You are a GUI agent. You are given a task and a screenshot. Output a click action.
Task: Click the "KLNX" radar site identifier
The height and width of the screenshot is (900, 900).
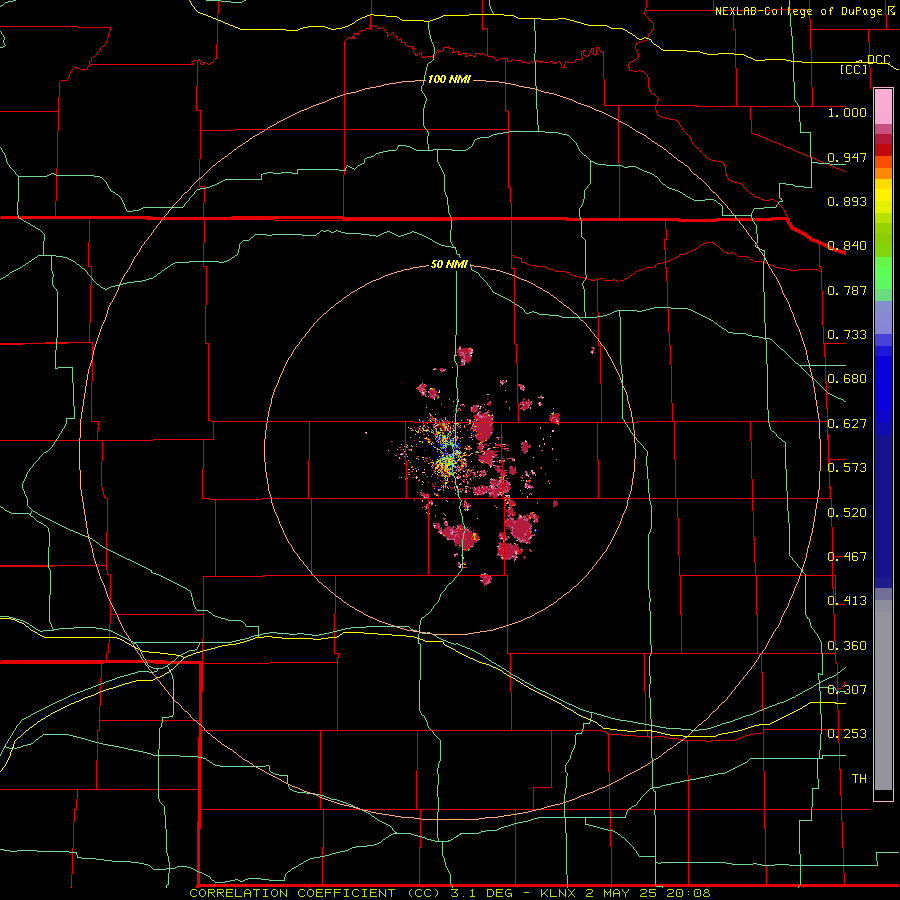tap(559, 893)
